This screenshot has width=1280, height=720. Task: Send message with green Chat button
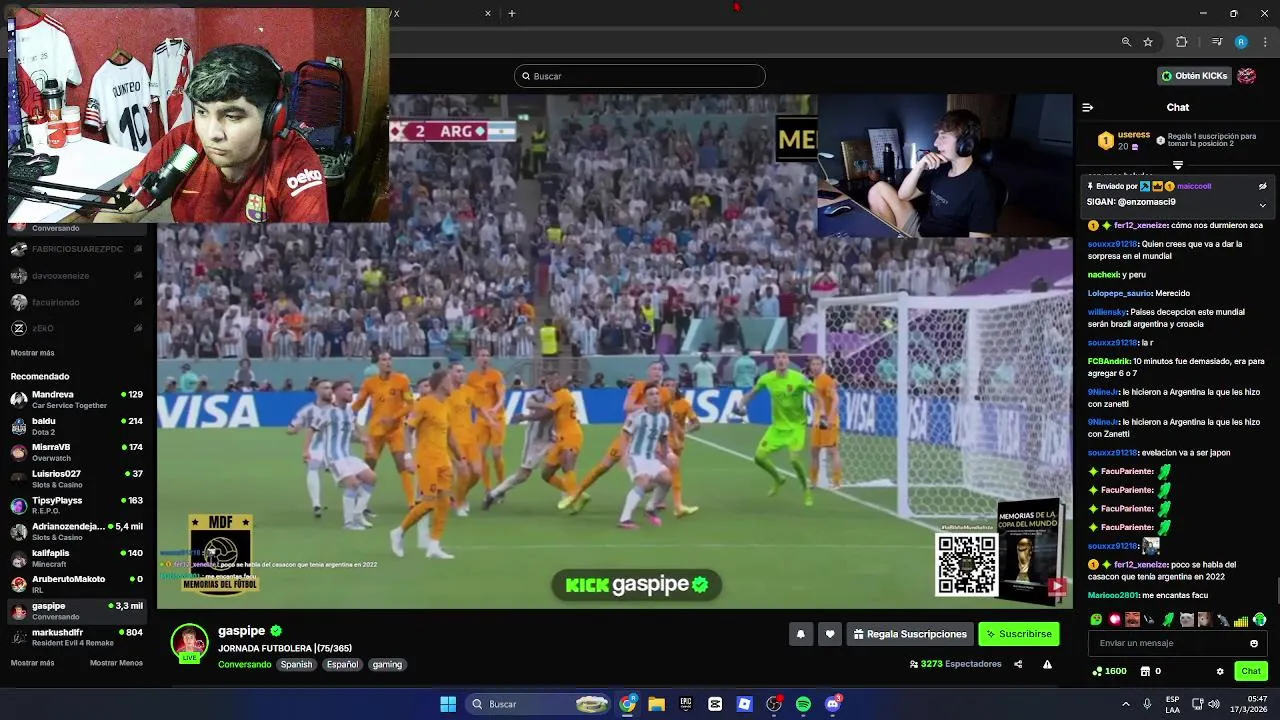pos(1251,671)
